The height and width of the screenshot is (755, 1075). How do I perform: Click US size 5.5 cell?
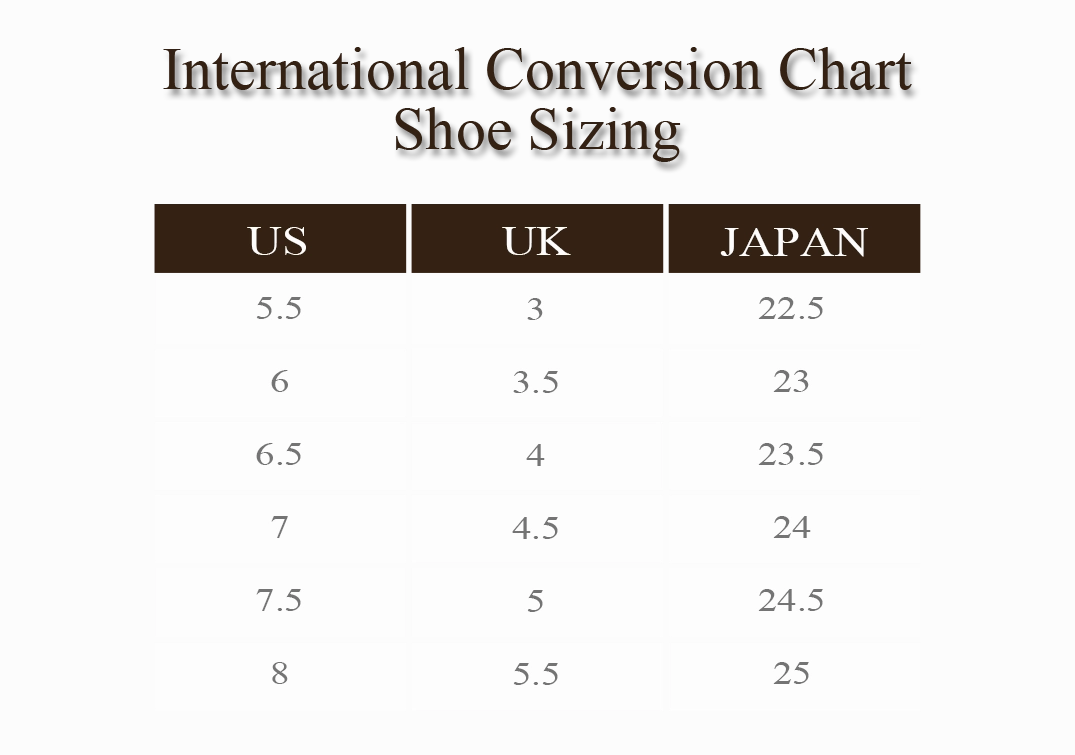(x=279, y=309)
